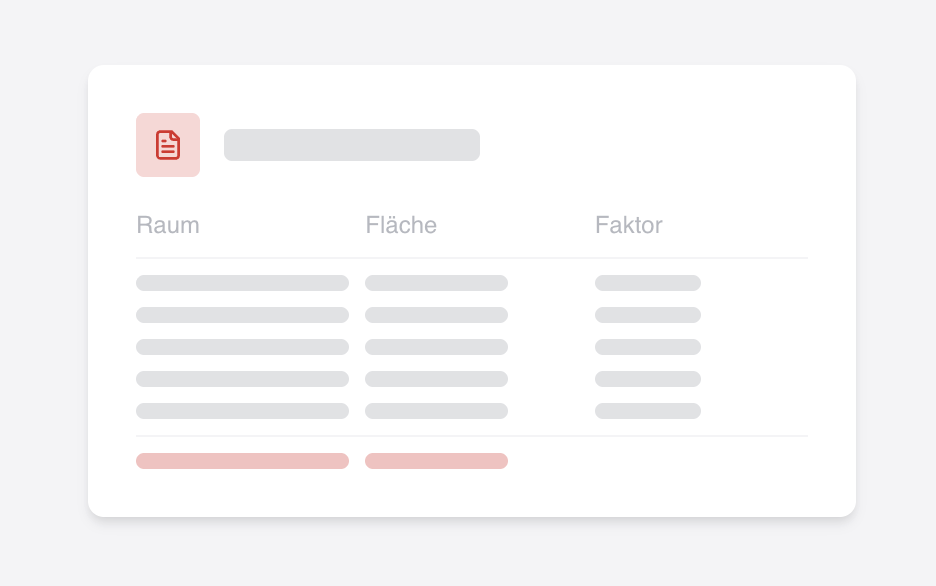Click fourth row's Raum placeholder
The height and width of the screenshot is (586, 936).
pyautogui.click(x=242, y=379)
